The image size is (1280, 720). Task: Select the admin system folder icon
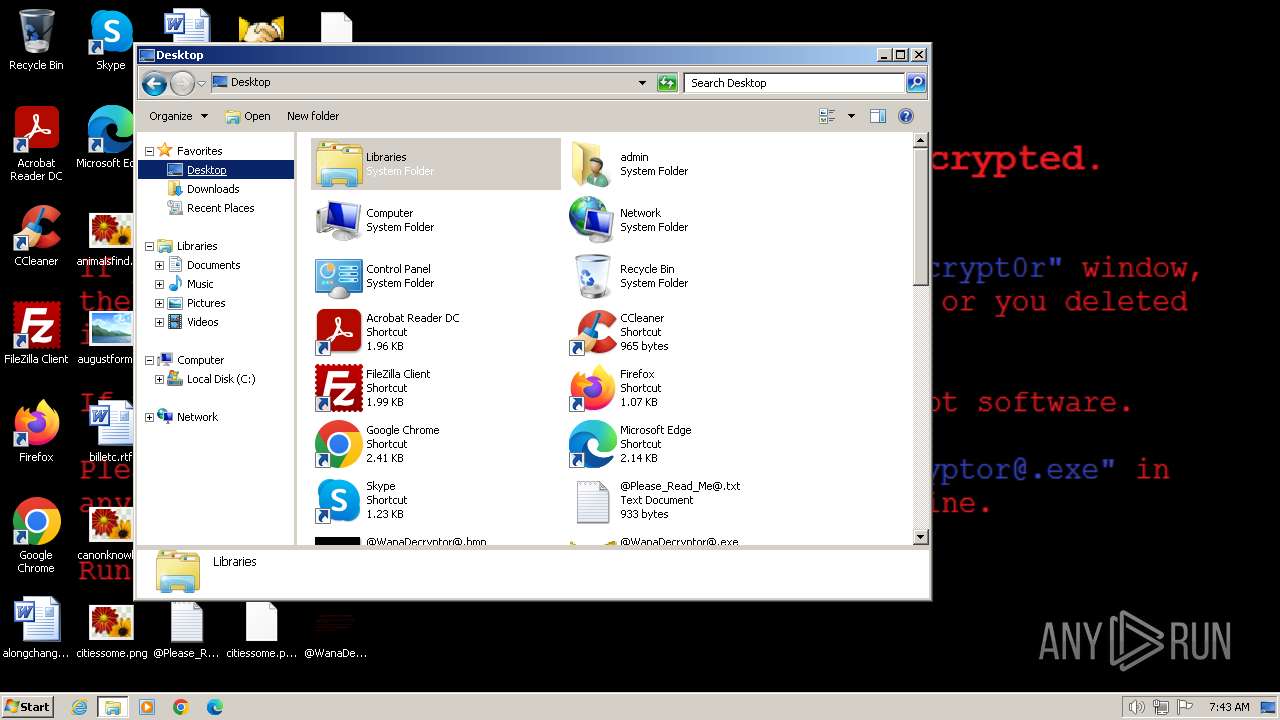592,164
